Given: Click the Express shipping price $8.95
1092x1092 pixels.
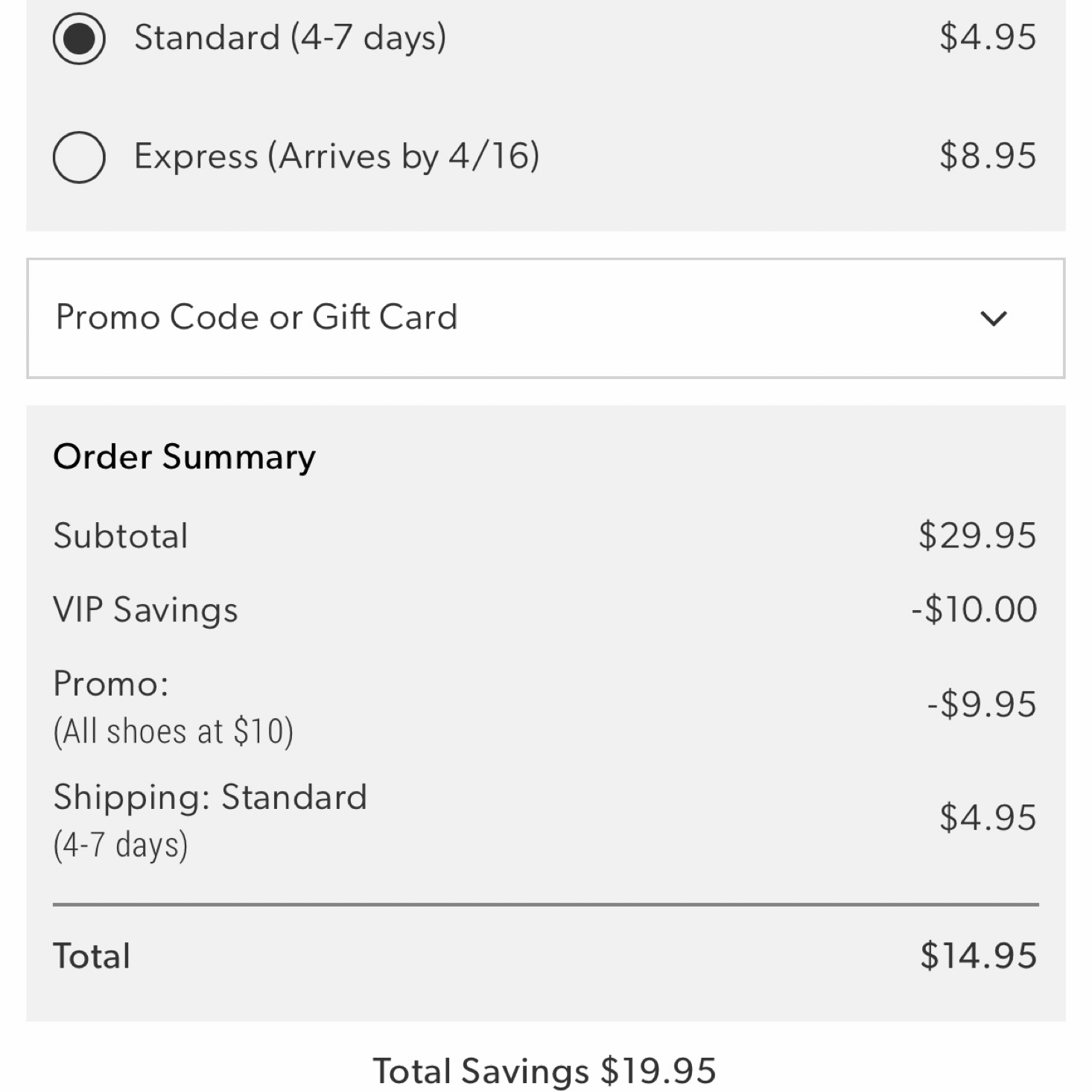Looking at the screenshot, I should [x=989, y=156].
